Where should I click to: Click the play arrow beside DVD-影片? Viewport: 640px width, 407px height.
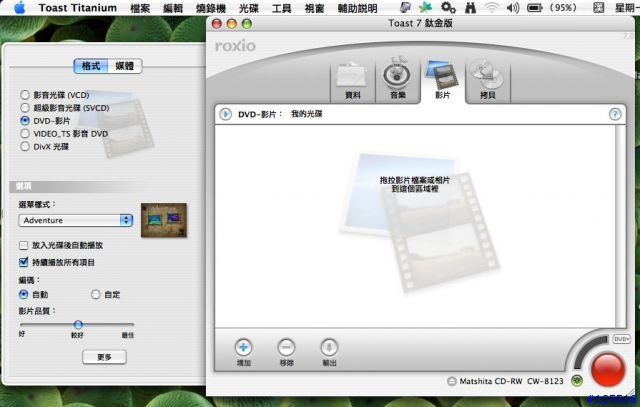(x=225, y=114)
